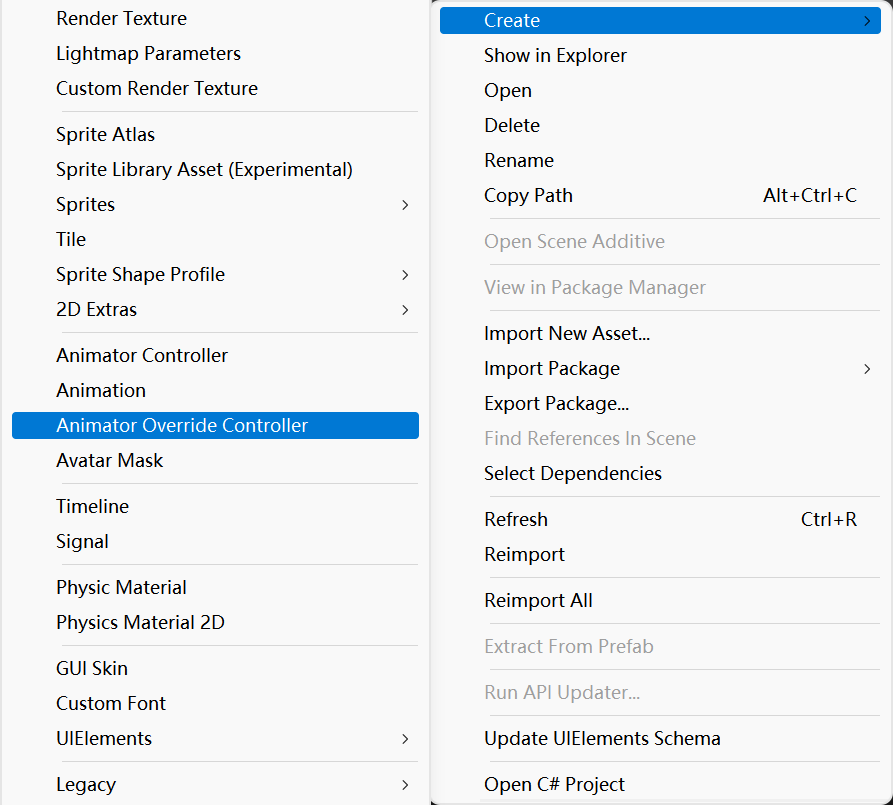The height and width of the screenshot is (805, 893).
Task: Click the Create menu item
Action: coord(661,21)
